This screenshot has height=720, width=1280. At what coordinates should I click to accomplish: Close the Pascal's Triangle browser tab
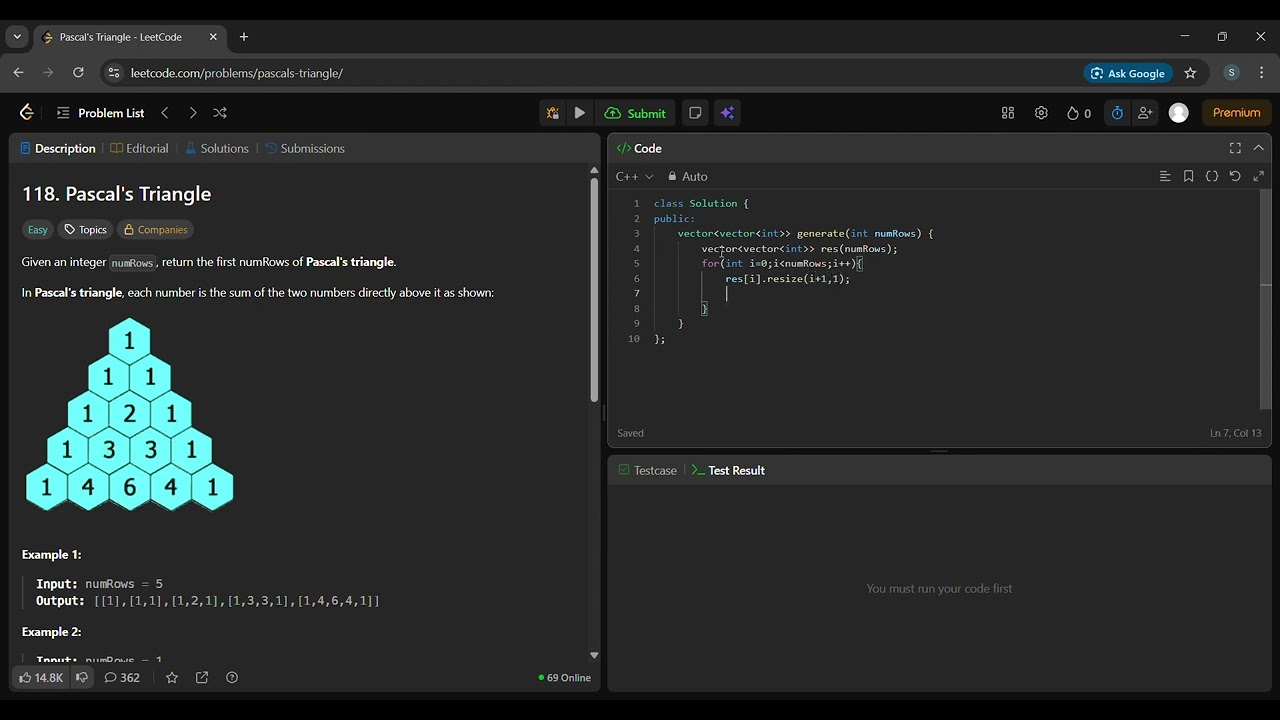tap(213, 37)
